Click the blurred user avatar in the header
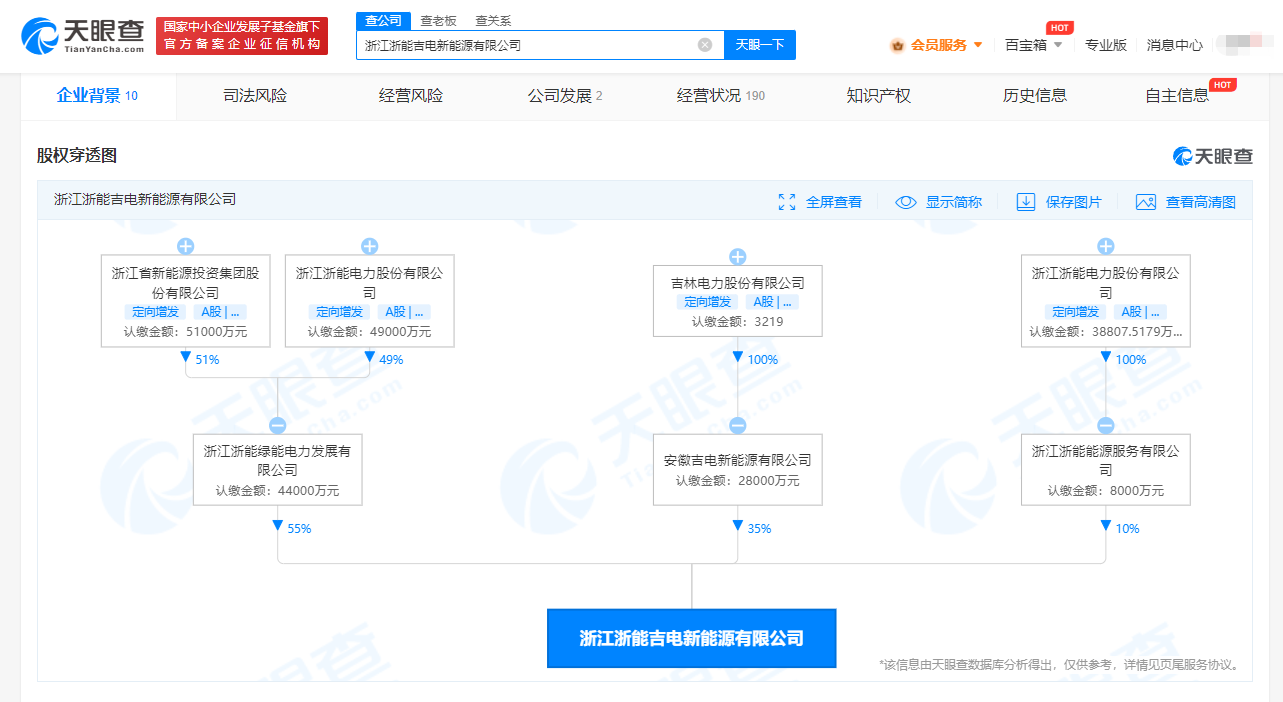The image size is (1283, 702). click(1246, 45)
